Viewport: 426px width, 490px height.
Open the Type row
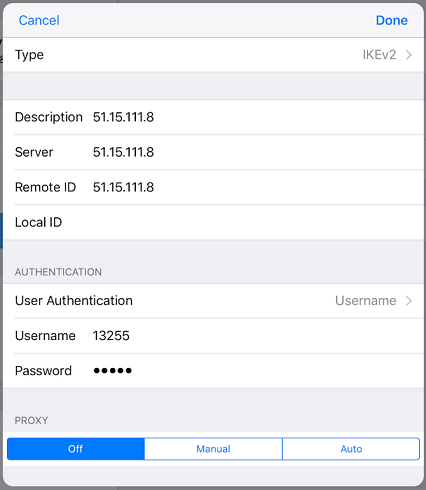pyautogui.click(x=213, y=55)
